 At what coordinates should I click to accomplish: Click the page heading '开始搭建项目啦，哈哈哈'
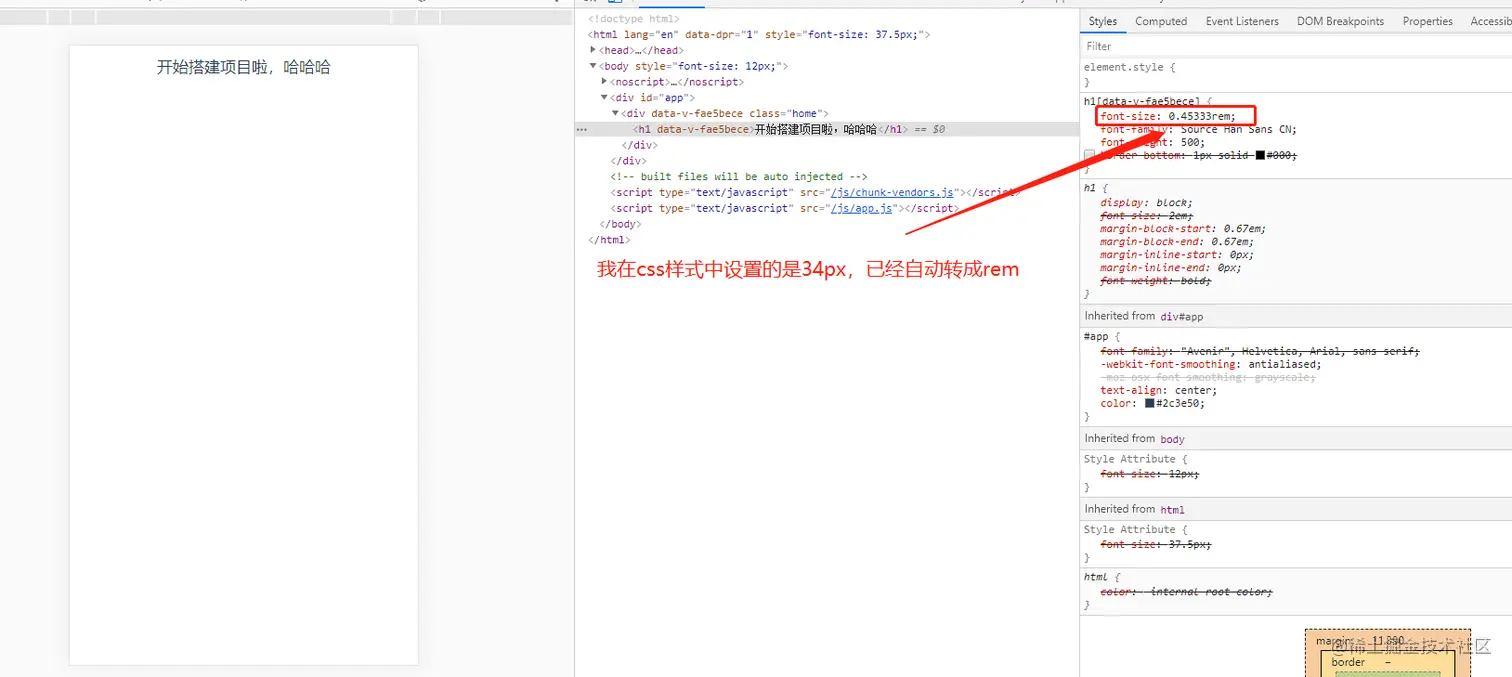pos(243,67)
